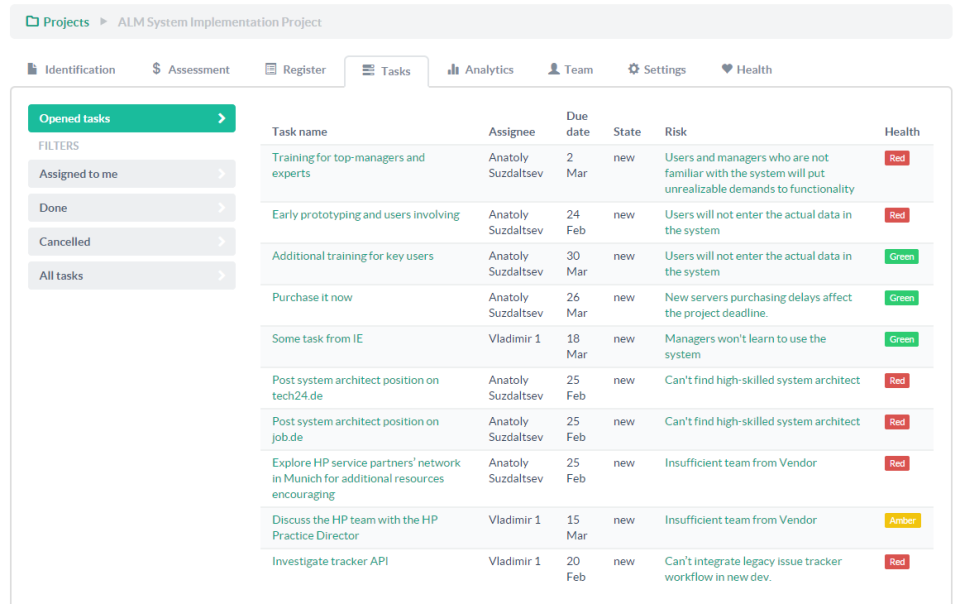Click the Health heart icon

point(727,70)
